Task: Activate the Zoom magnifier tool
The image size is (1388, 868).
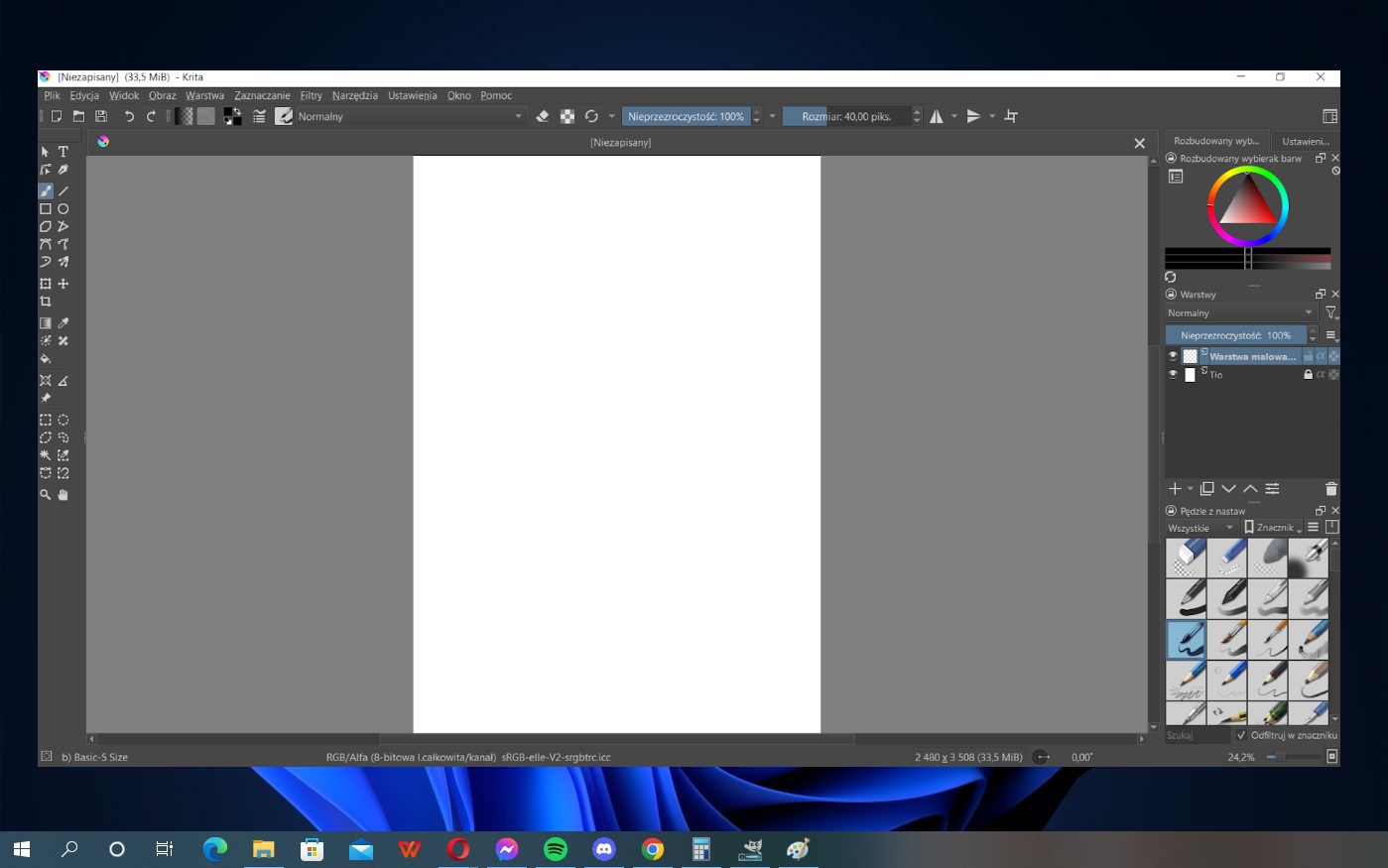Action: [46, 494]
